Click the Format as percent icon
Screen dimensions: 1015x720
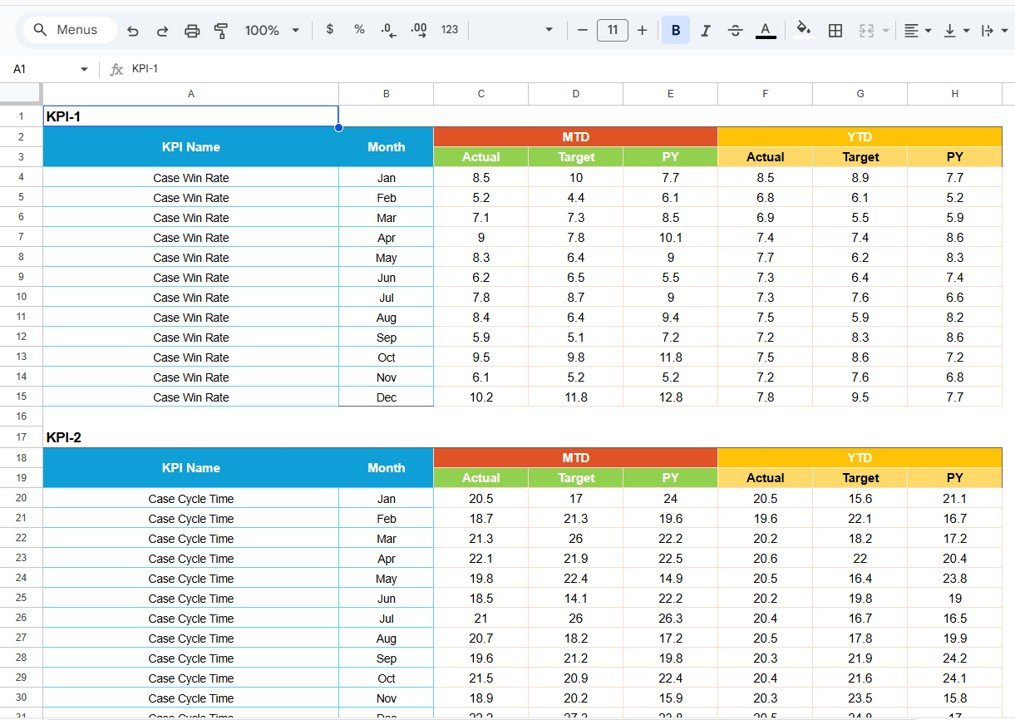[x=359, y=30]
